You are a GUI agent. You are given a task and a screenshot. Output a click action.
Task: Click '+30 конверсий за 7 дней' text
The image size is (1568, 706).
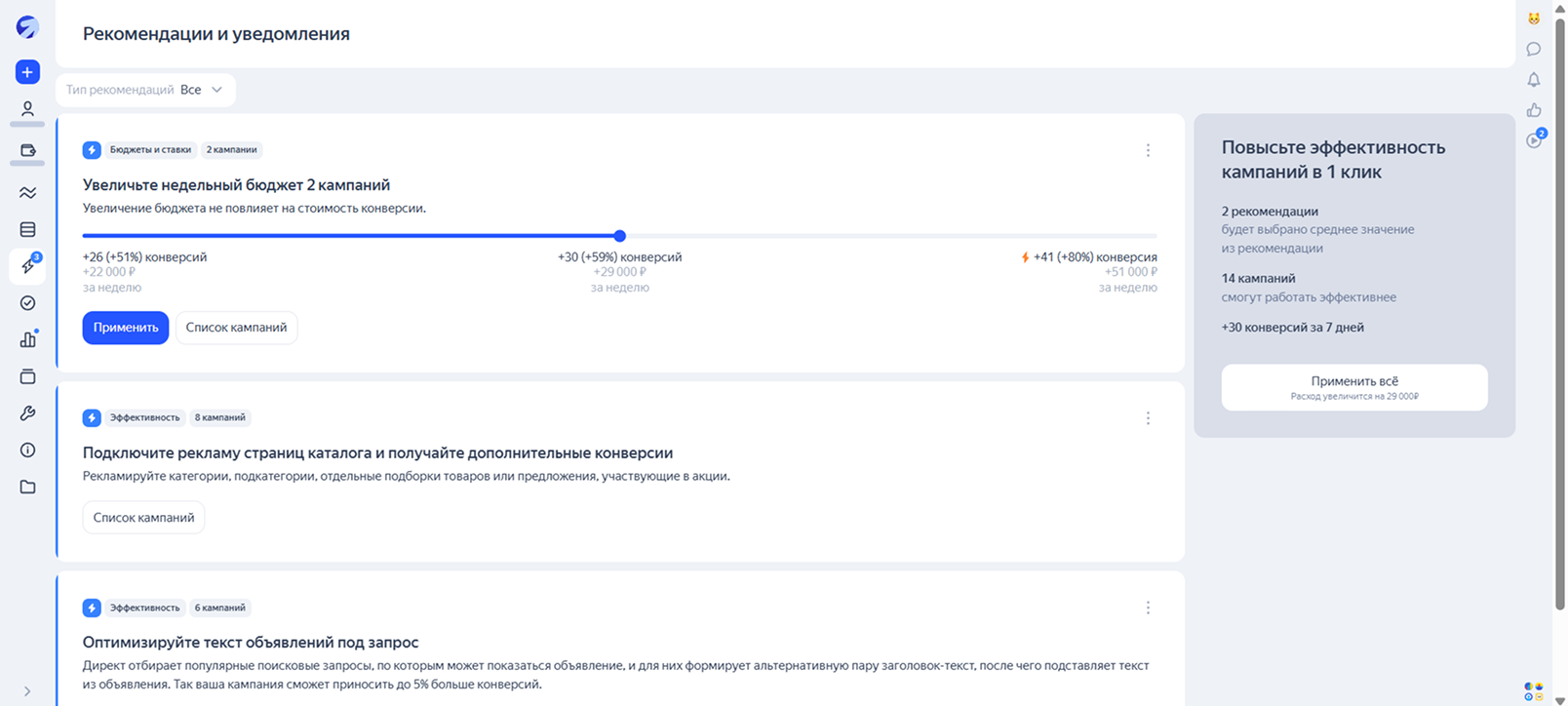tap(1293, 328)
